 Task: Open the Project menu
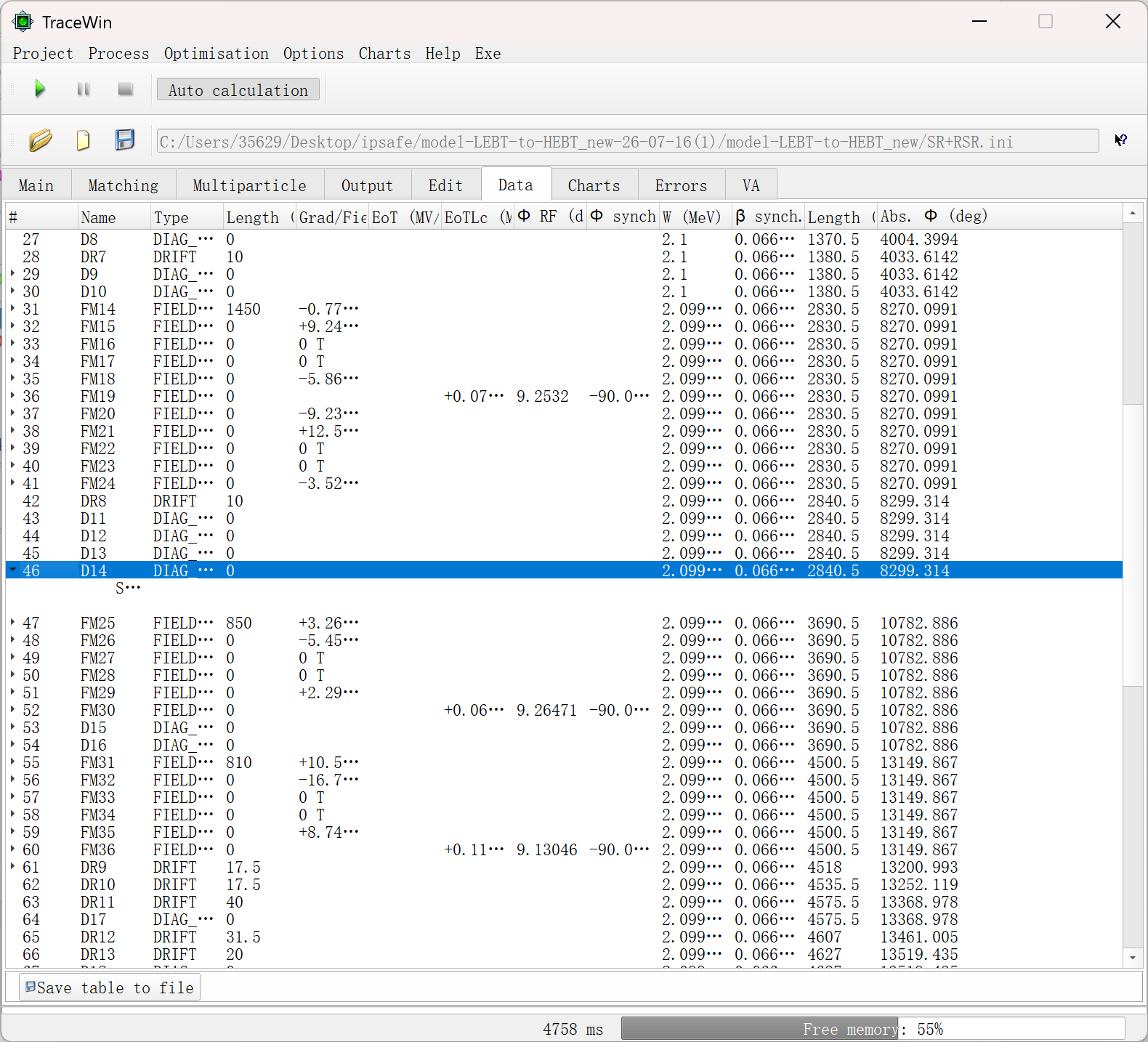coord(43,54)
